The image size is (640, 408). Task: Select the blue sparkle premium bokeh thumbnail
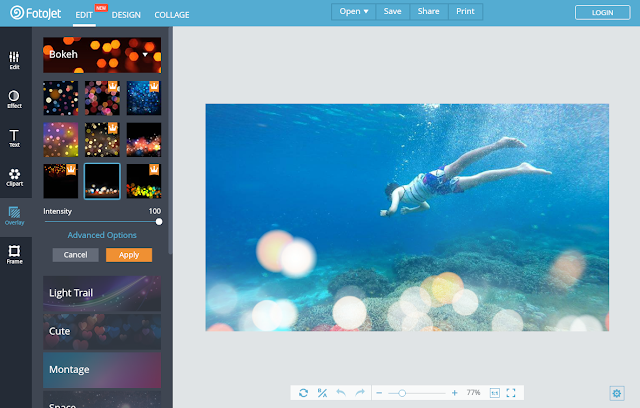coord(144,98)
